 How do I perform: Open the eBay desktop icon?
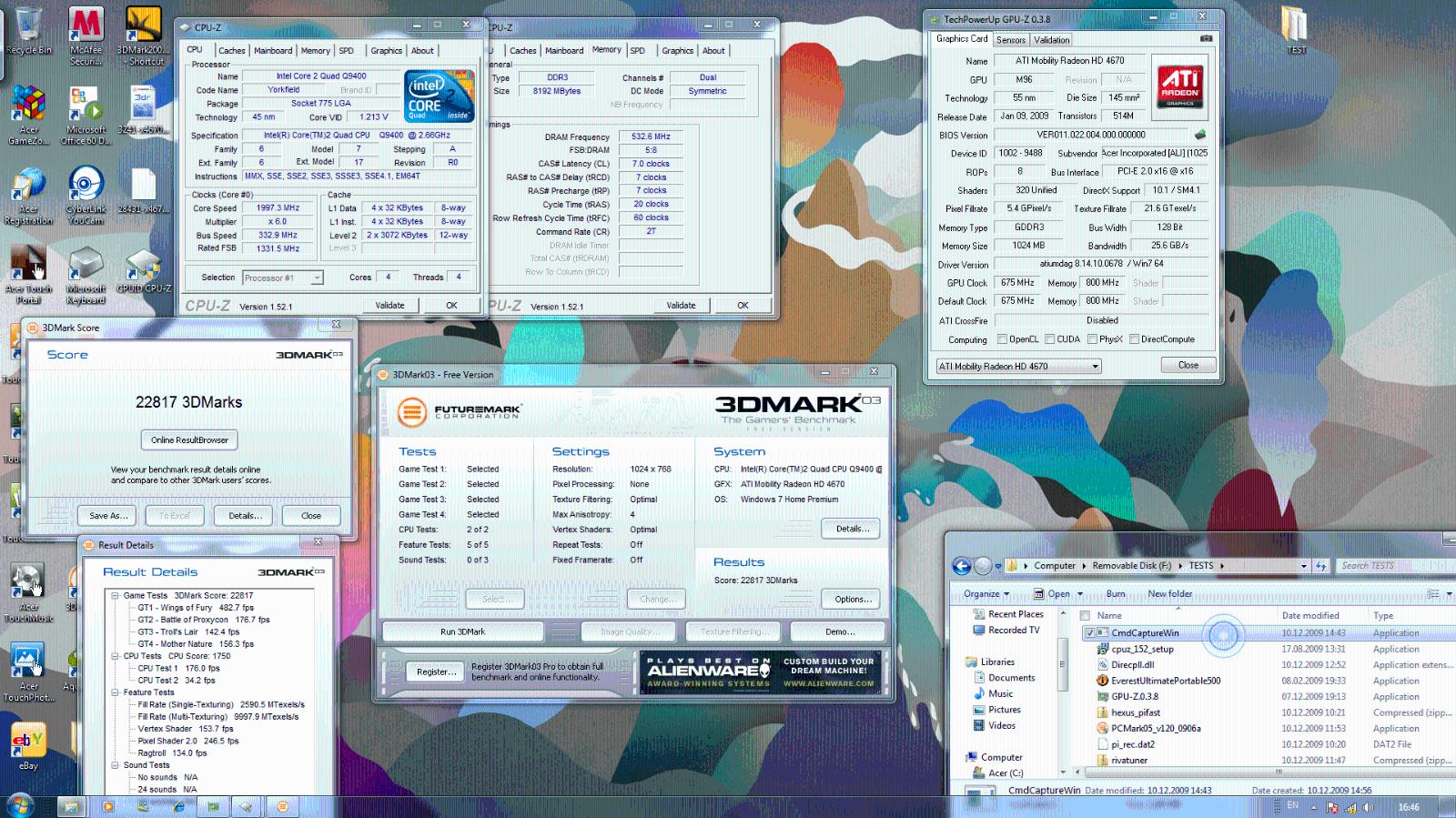point(28,747)
